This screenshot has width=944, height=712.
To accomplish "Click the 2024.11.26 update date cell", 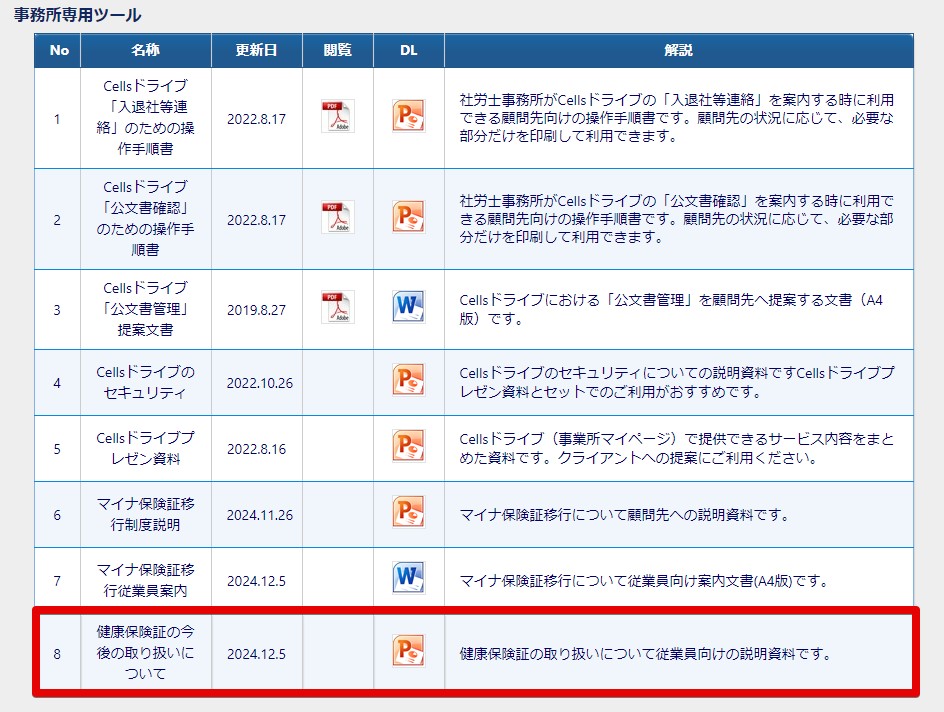I will click(x=259, y=515).
